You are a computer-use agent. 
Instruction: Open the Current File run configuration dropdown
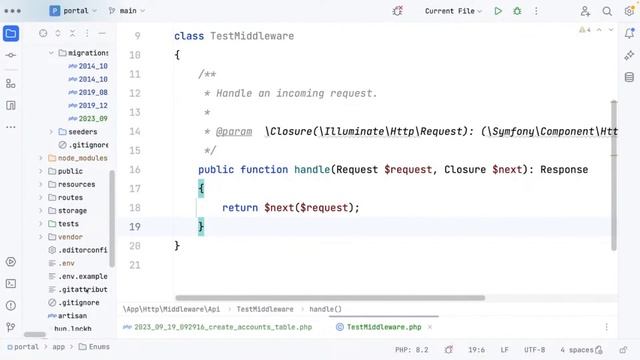pos(453,11)
